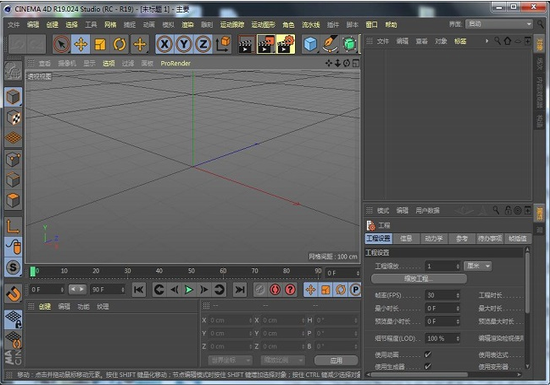Open the 文件 menu in main menu bar

[x=14, y=25]
